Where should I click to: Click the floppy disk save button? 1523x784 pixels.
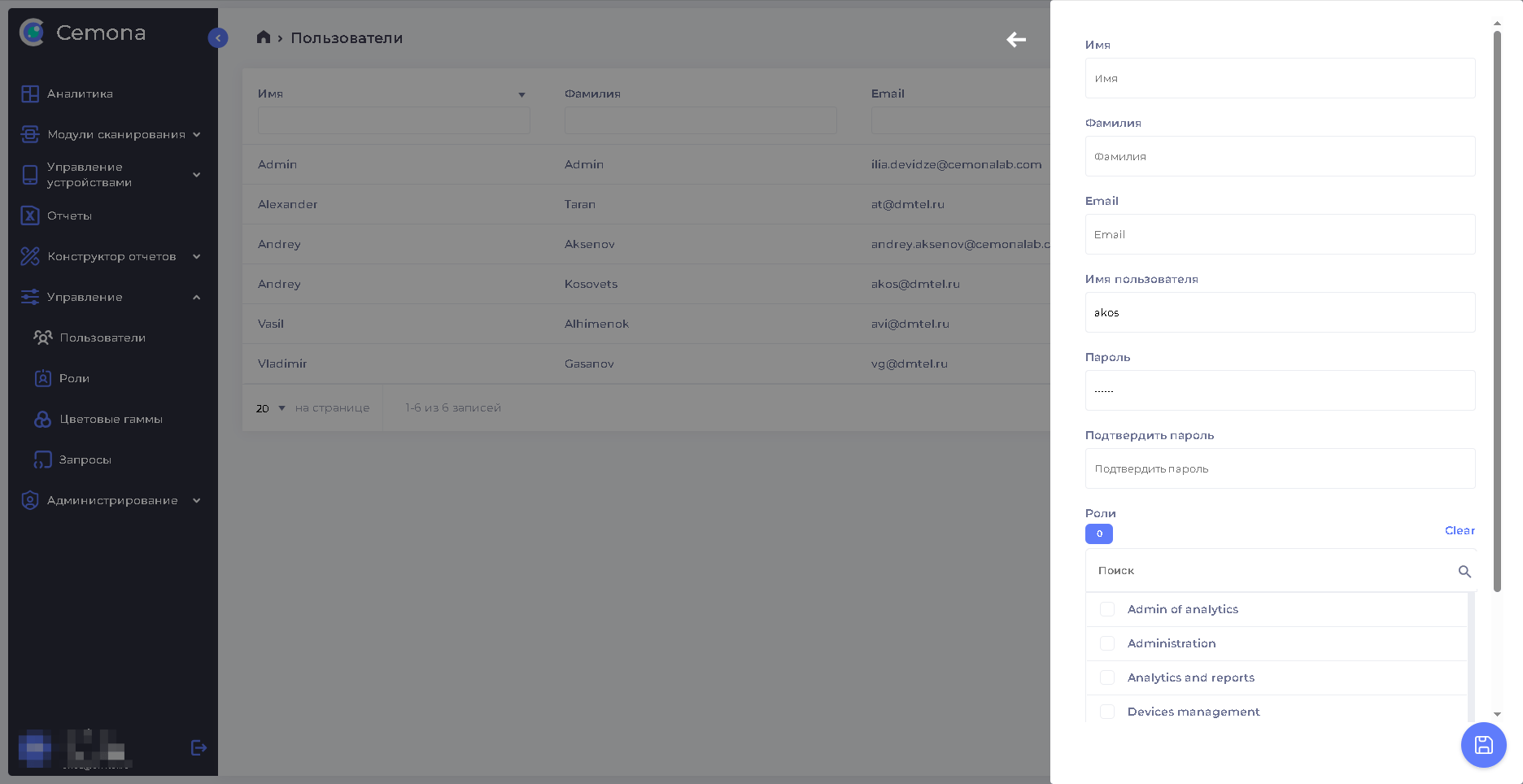[1483, 745]
